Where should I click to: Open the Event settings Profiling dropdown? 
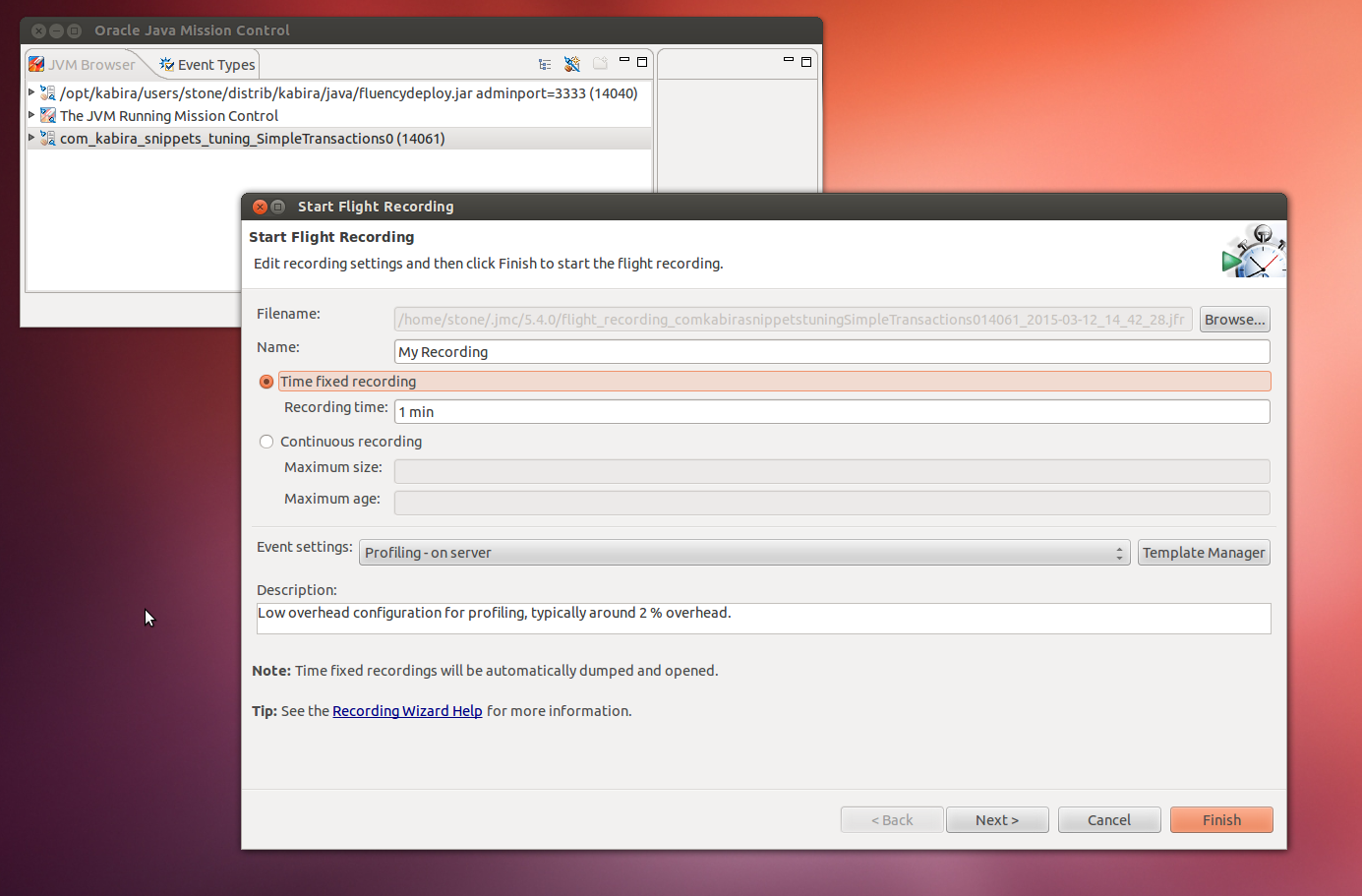(744, 553)
